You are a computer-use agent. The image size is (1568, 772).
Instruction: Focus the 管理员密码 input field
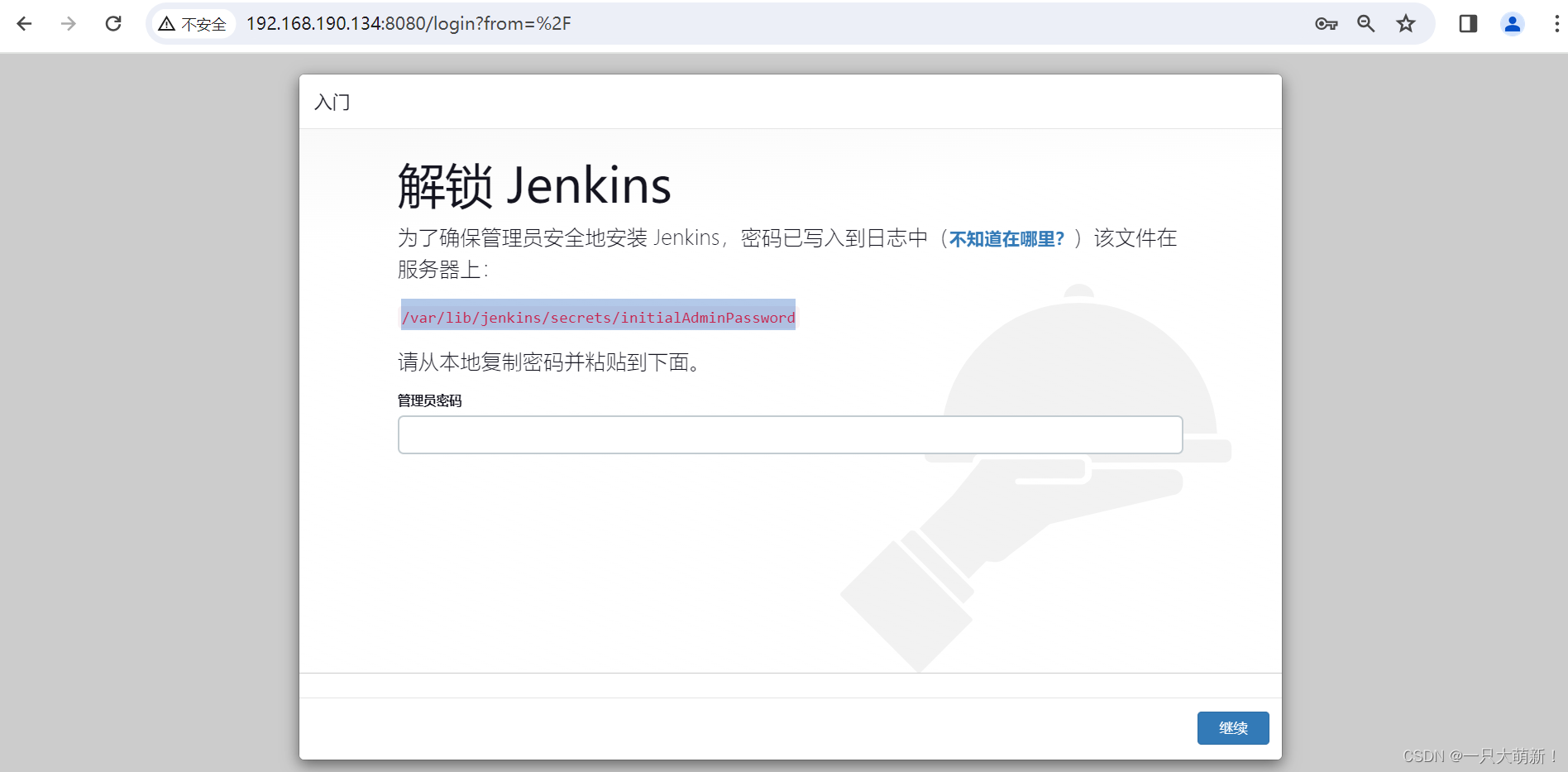(x=790, y=434)
